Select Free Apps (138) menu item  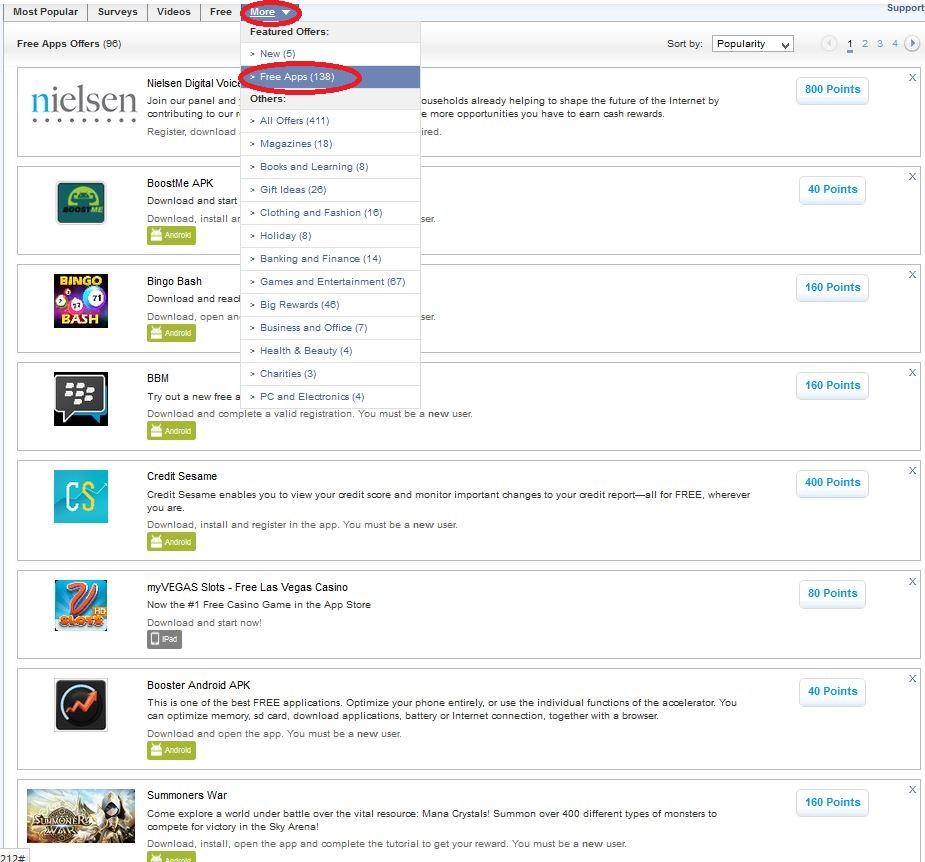[x=330, y=77]
